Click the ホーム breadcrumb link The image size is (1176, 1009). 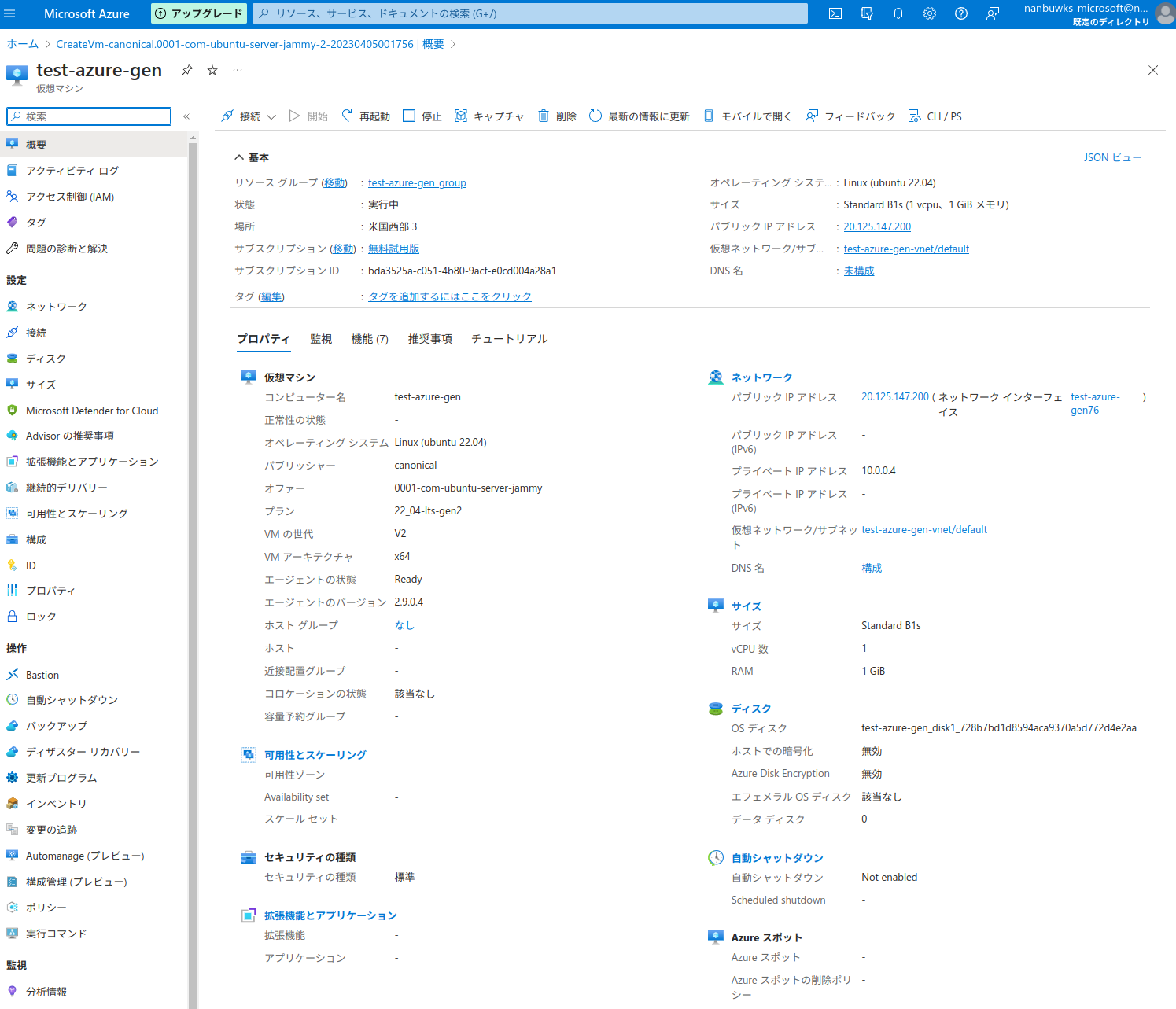click(23, 44)
